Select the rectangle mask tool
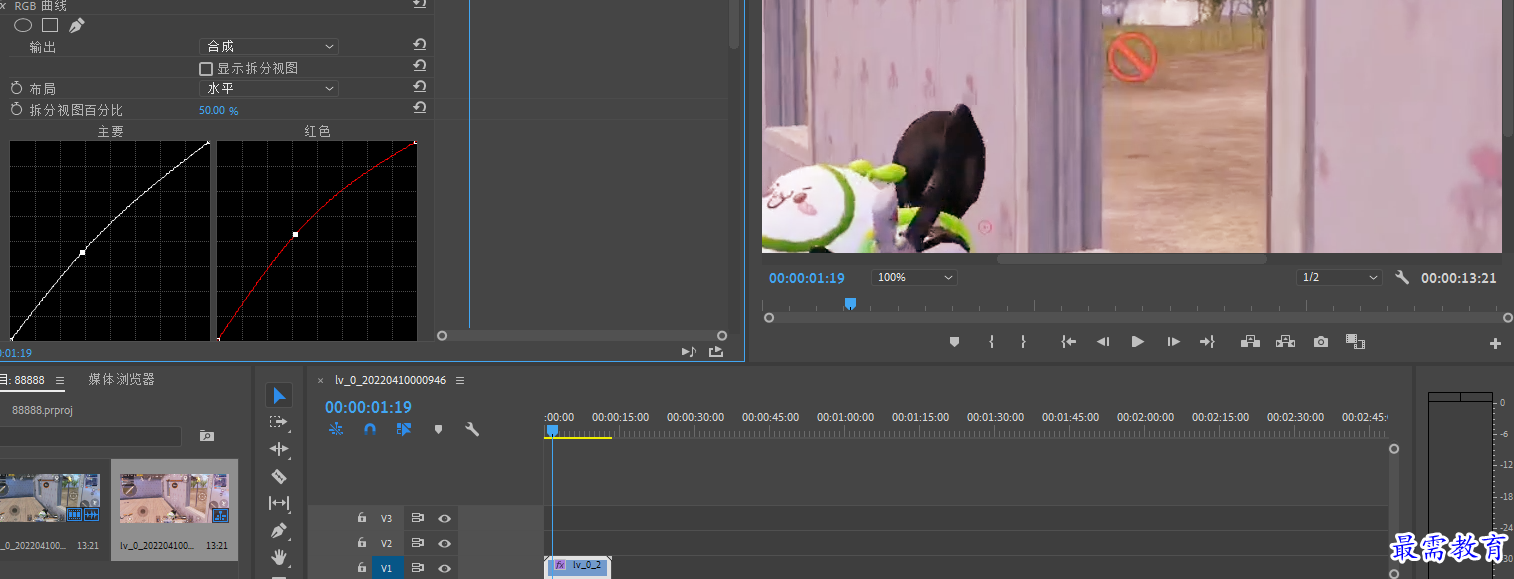This screenshot has height=579, width=1514. click(50, 25)
